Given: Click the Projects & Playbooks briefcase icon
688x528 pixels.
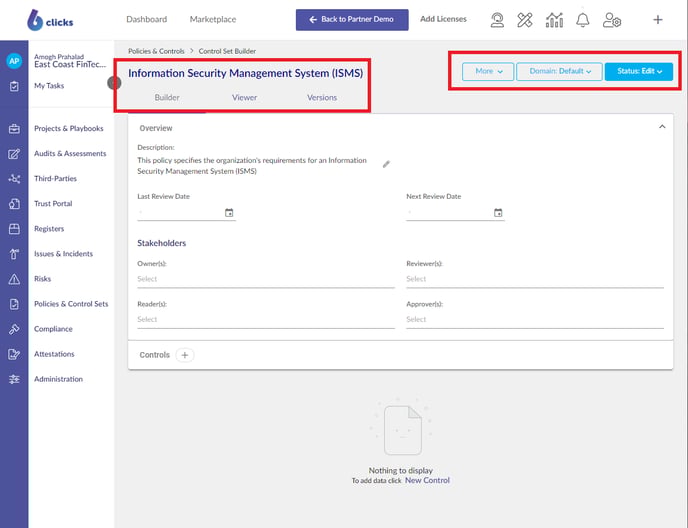Looking at the screenshot, I should click(x=14, y=129).
